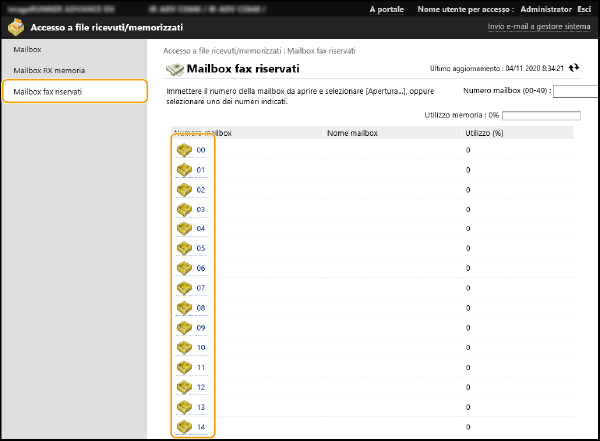The image size is (600, 441).
Task: Select the mailbox 05 folder icon
Action: pyautogui.click(x=184, y=248)
